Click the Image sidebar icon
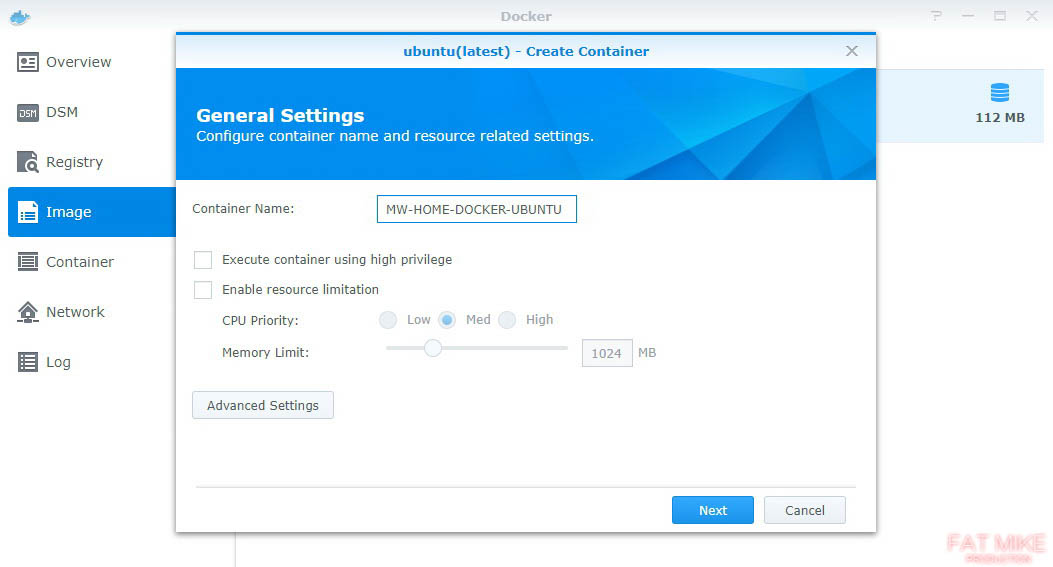Image resolution: width=1053 pixels, height=567 pixels. [x=28, y=212]
